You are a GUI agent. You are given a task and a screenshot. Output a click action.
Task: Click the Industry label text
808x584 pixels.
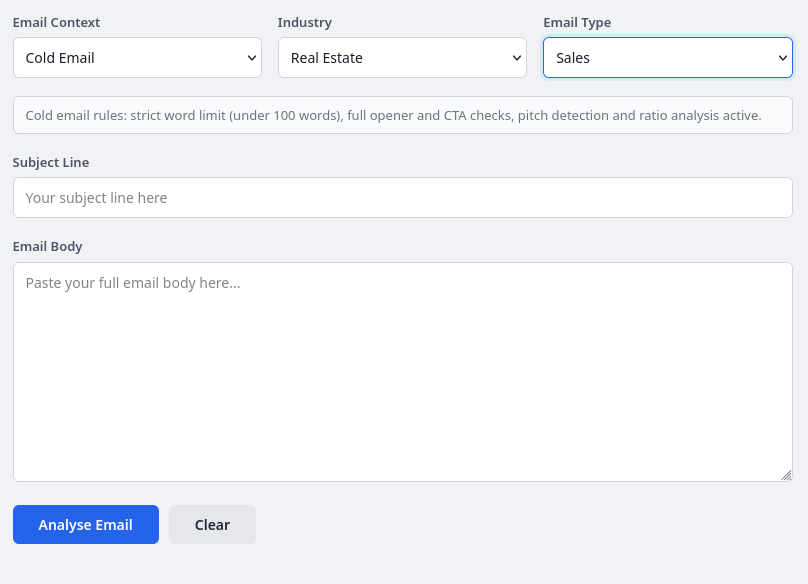pos(304,22)
